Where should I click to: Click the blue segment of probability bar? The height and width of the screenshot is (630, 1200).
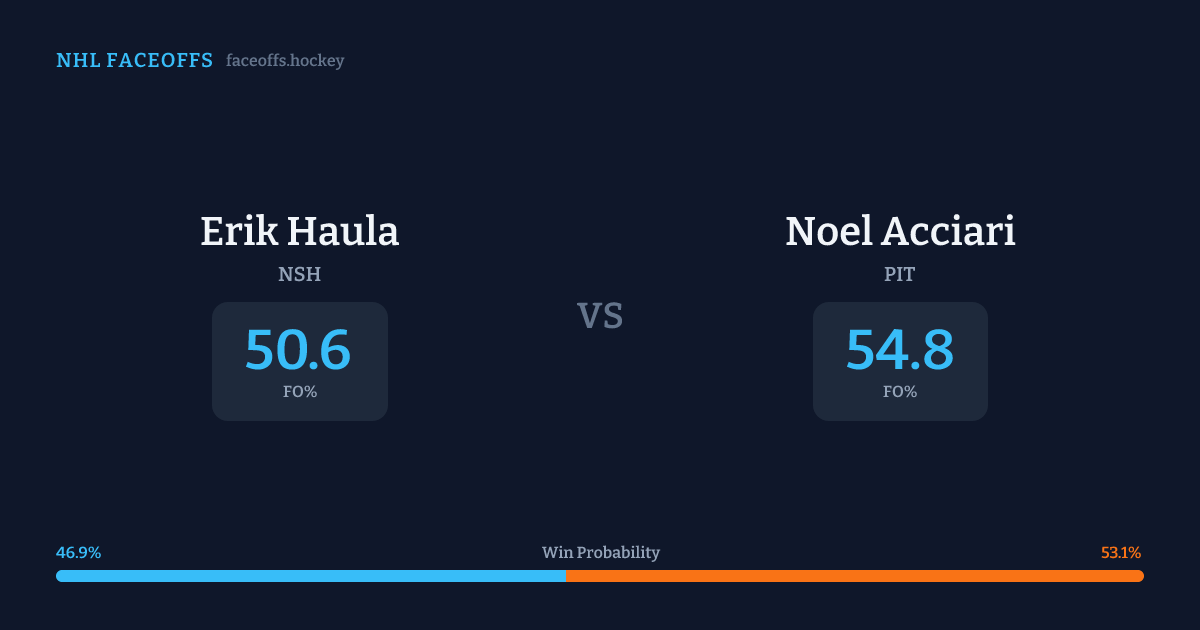click(x=310, y=576)
